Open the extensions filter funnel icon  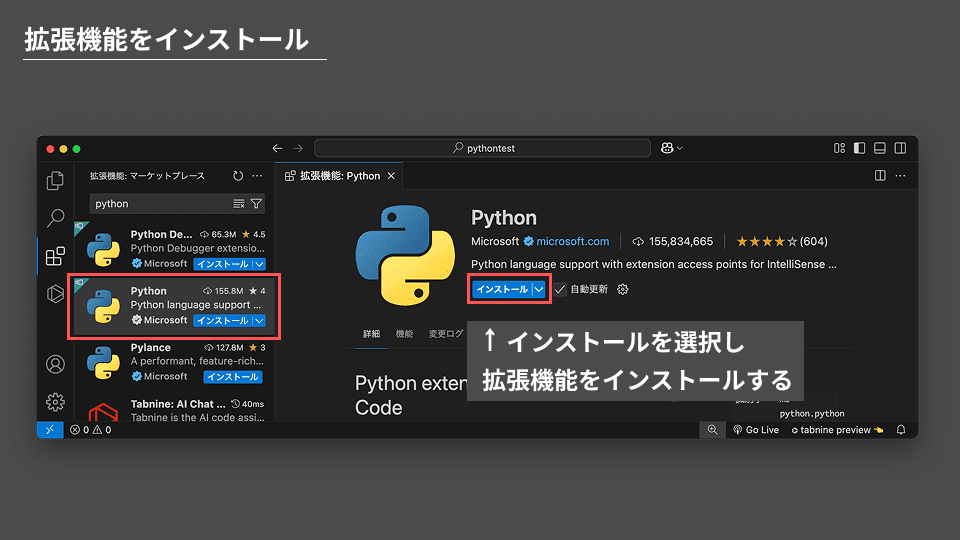257,204
